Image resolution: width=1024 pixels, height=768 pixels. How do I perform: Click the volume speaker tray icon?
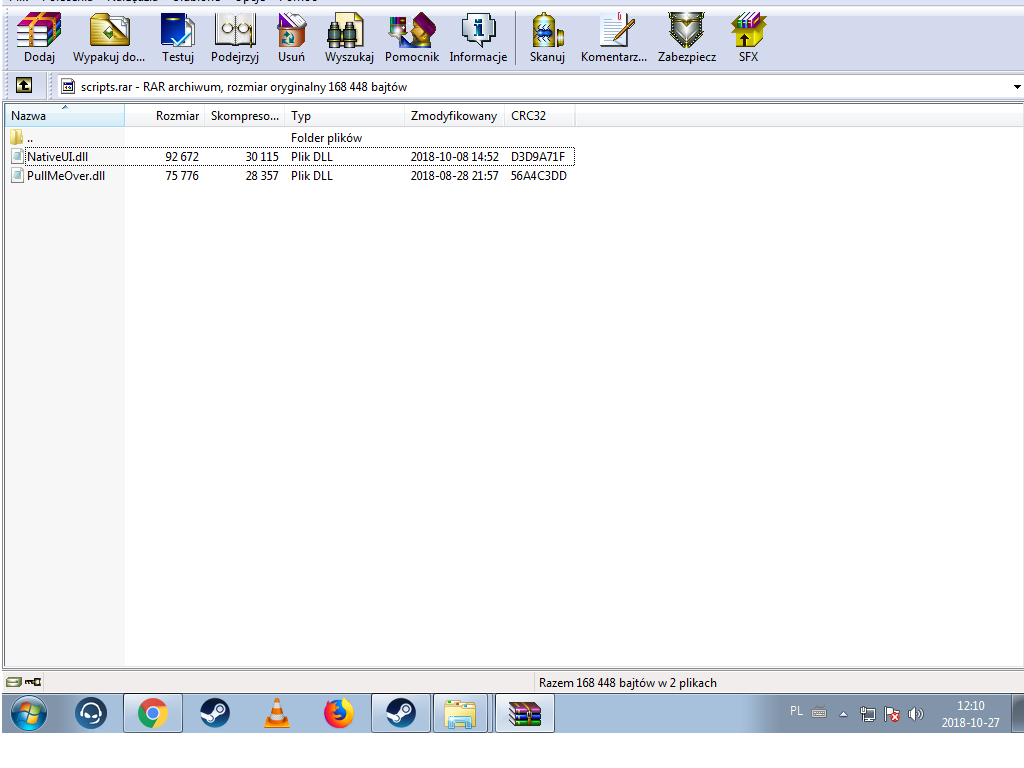[916, 714]
